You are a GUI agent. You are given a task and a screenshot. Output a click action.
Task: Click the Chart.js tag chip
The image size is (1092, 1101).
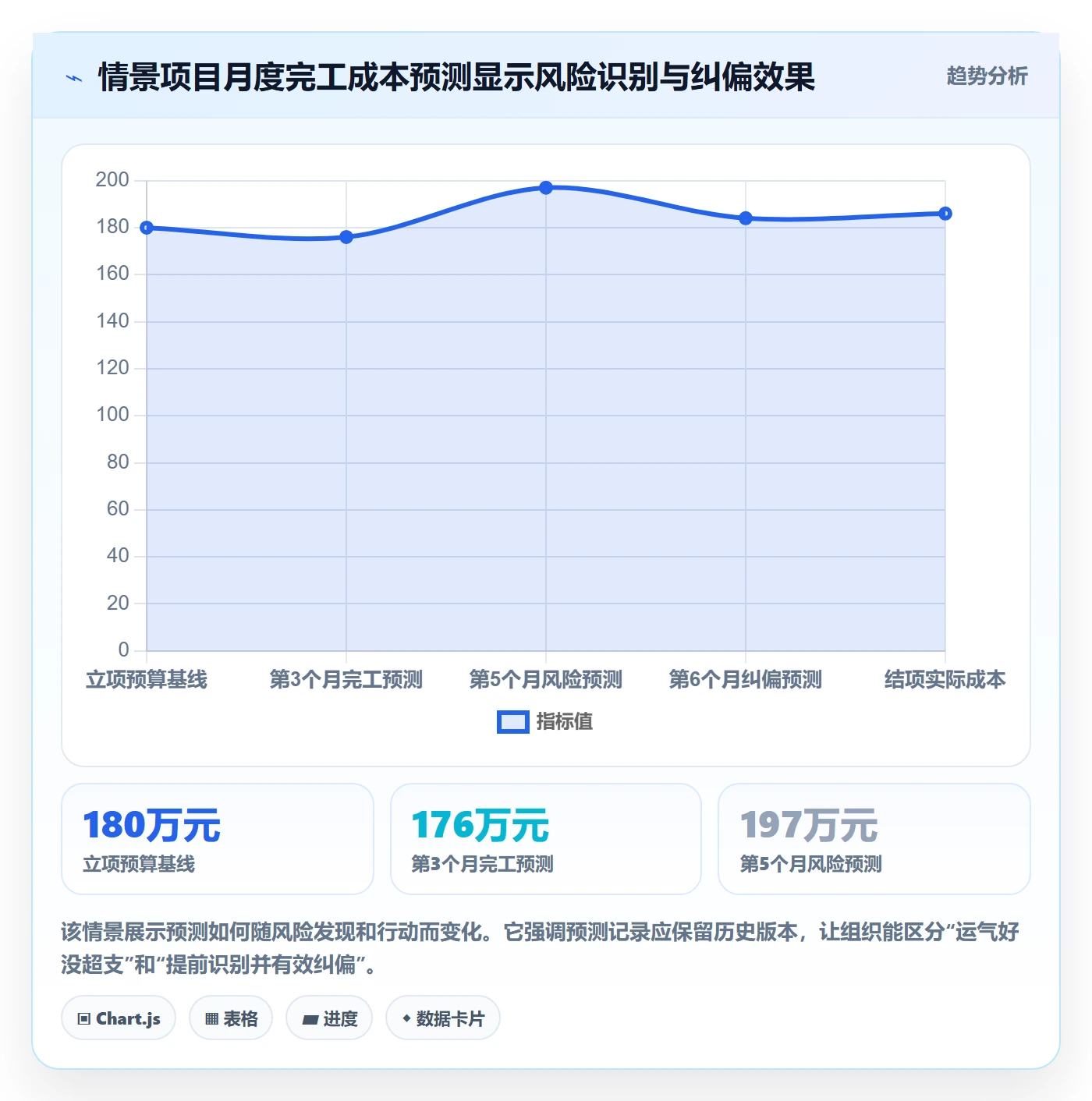click(x=119, y=1018)
